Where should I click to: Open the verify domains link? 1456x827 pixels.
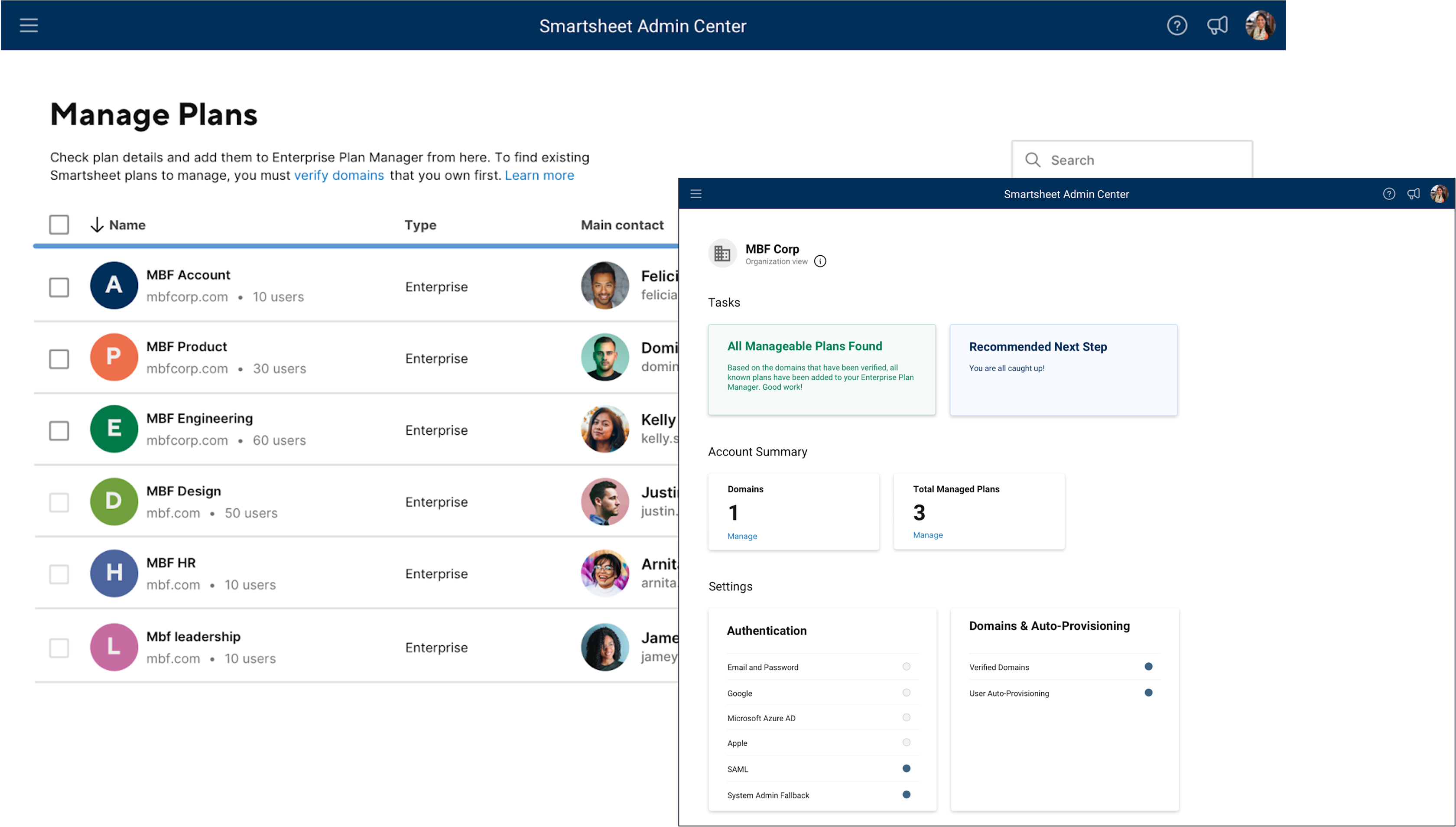tap(339, 176)
